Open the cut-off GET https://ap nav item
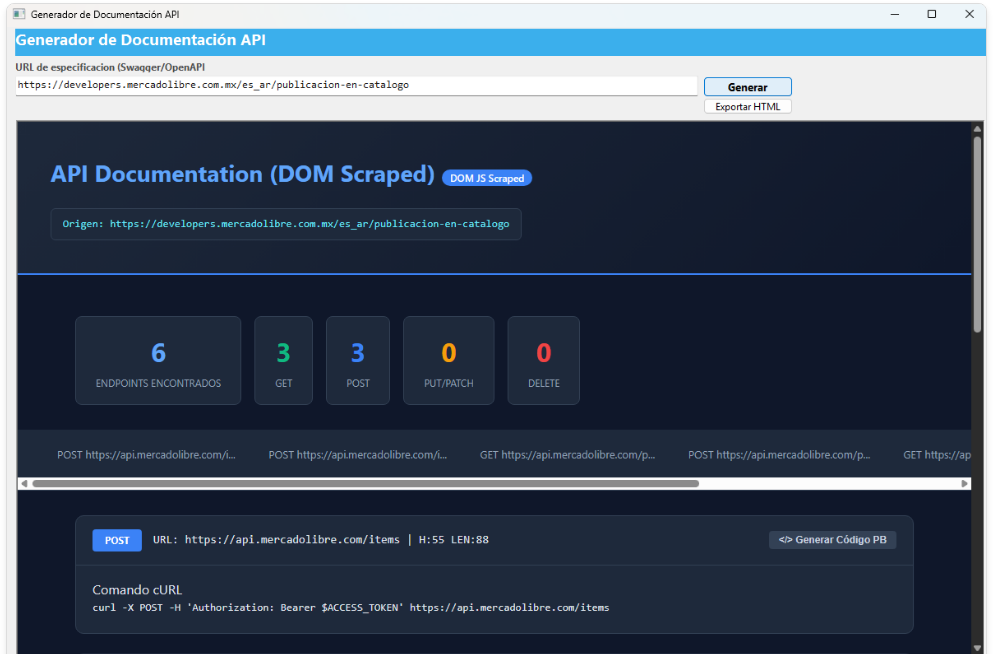This screenshot has width=995, height=654. [937, 455]
